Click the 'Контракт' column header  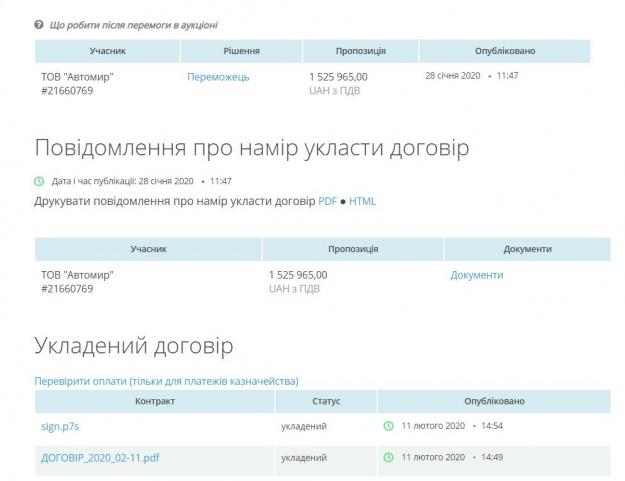click(x=154, y=401)
